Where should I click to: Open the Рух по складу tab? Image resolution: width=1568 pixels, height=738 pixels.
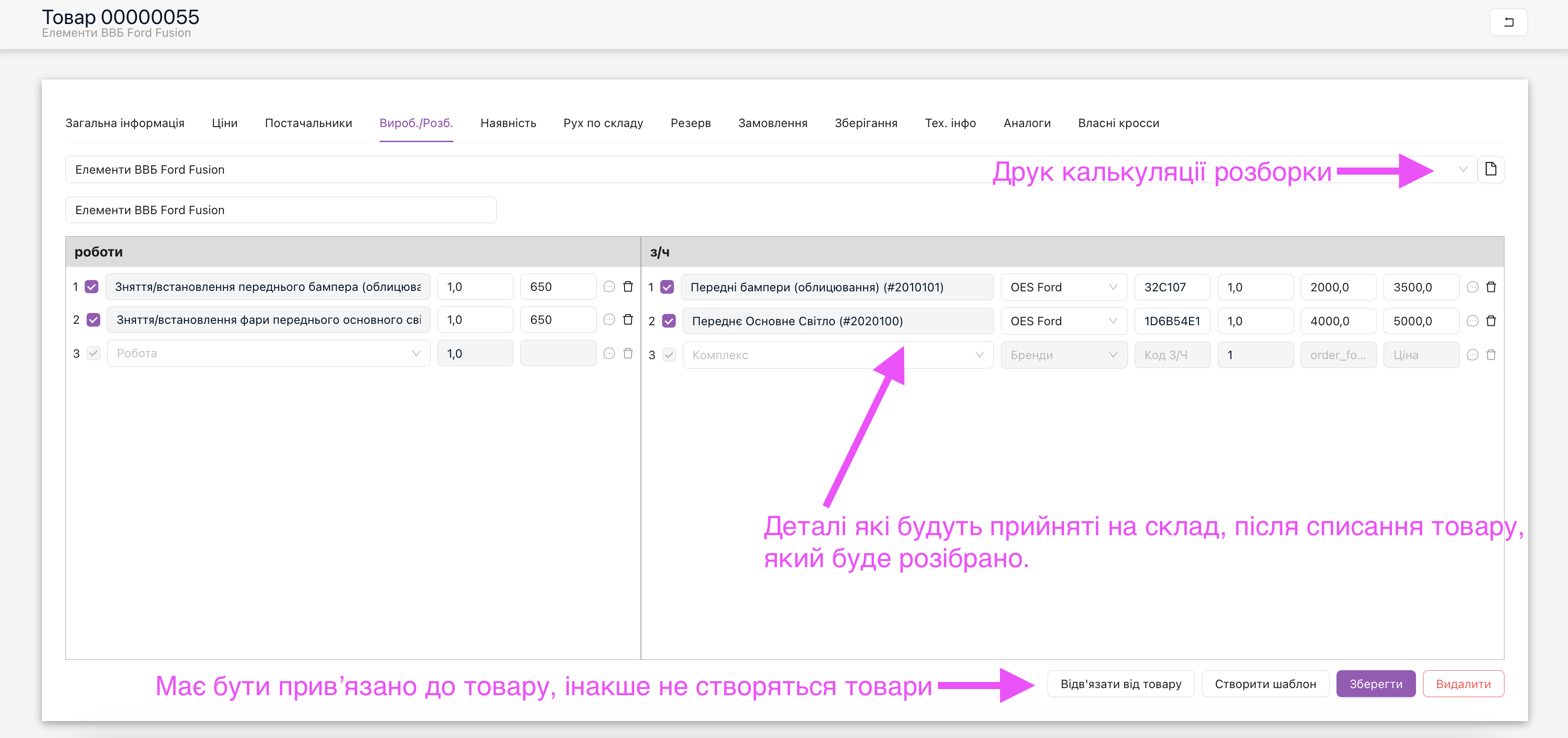603,123
